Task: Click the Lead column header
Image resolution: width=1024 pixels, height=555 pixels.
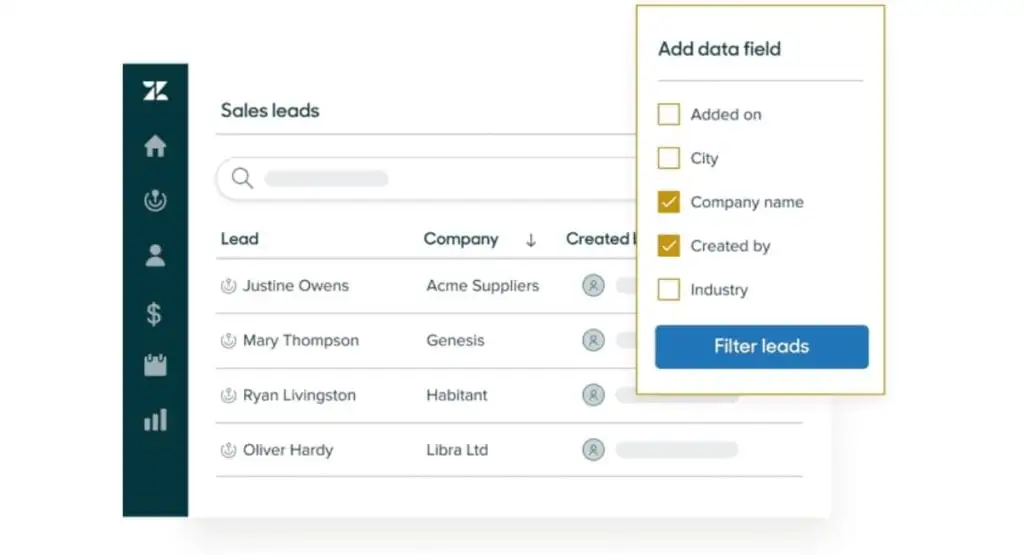Action: (x=240, y=239)
